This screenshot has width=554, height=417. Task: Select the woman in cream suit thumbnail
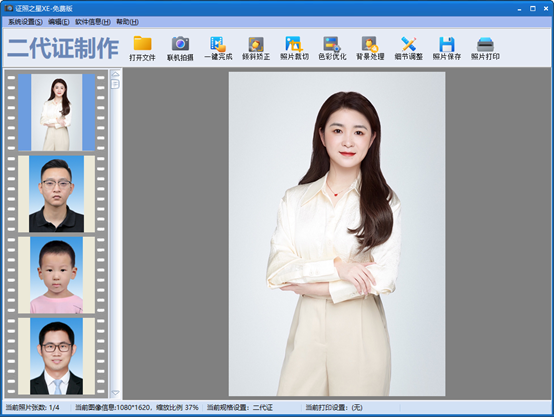[57, 112]
